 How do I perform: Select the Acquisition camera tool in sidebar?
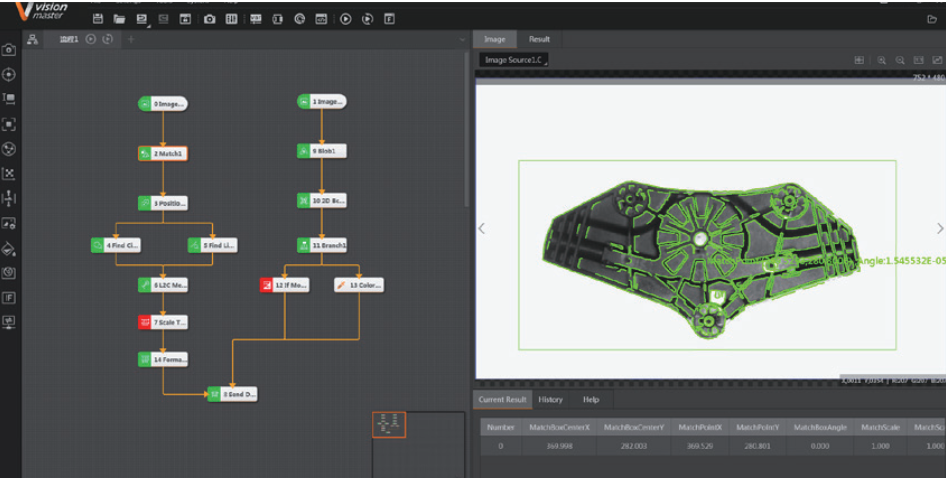click(x=8, y=49)
